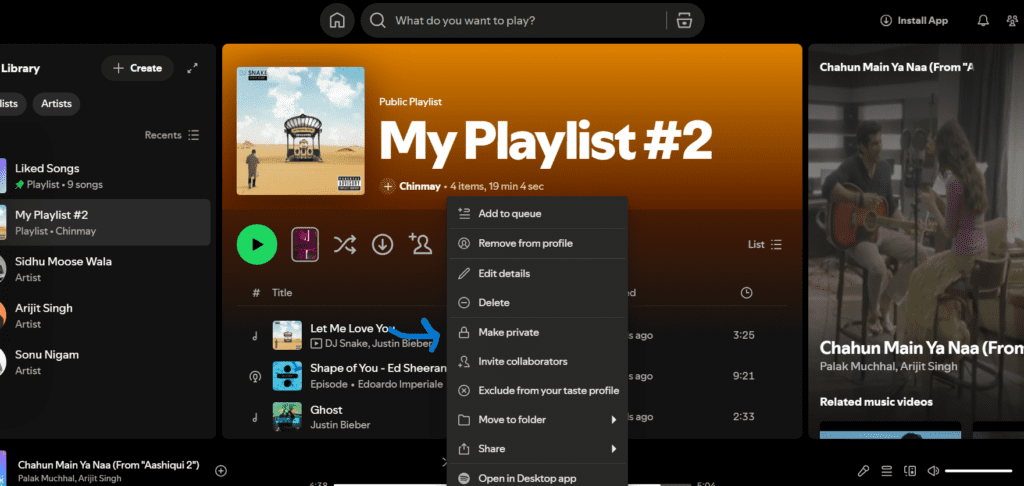Viewport: 1024px width, 486px height.
Task: Click the playback progress bar
Action: point(513,484)
